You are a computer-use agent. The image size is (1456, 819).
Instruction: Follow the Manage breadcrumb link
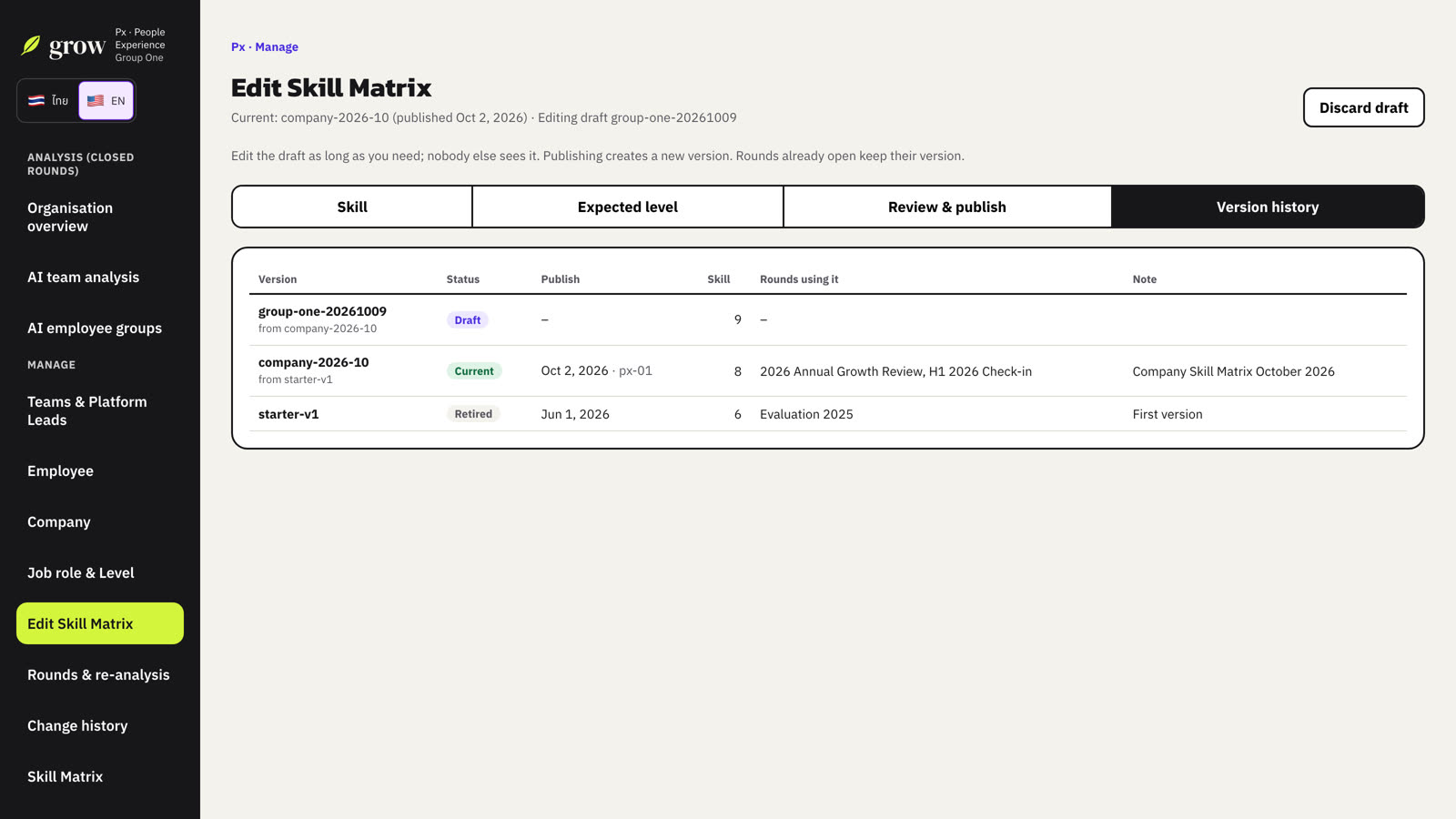(x=277, y=46)
